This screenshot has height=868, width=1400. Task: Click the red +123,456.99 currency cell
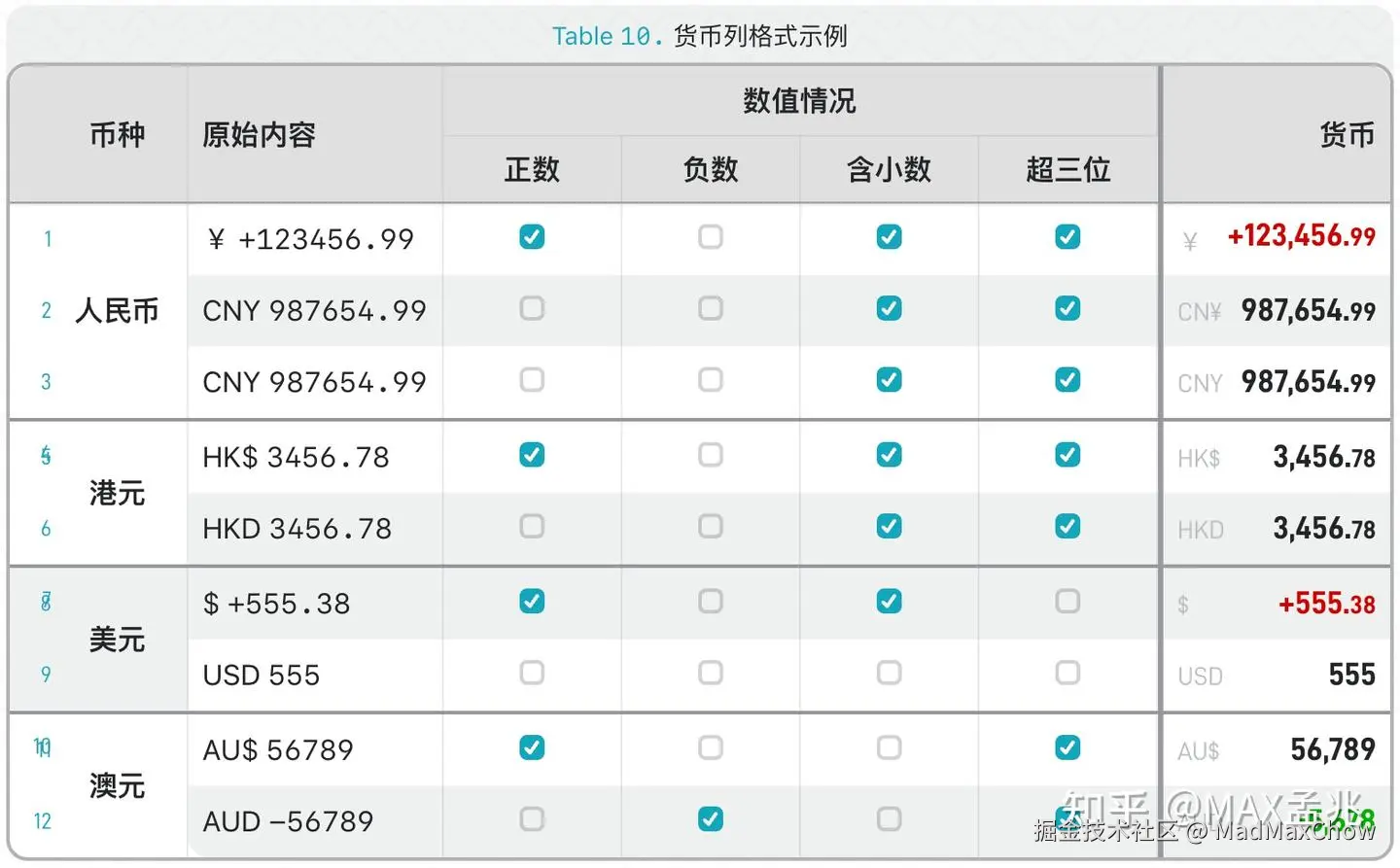coord(1301,236)
